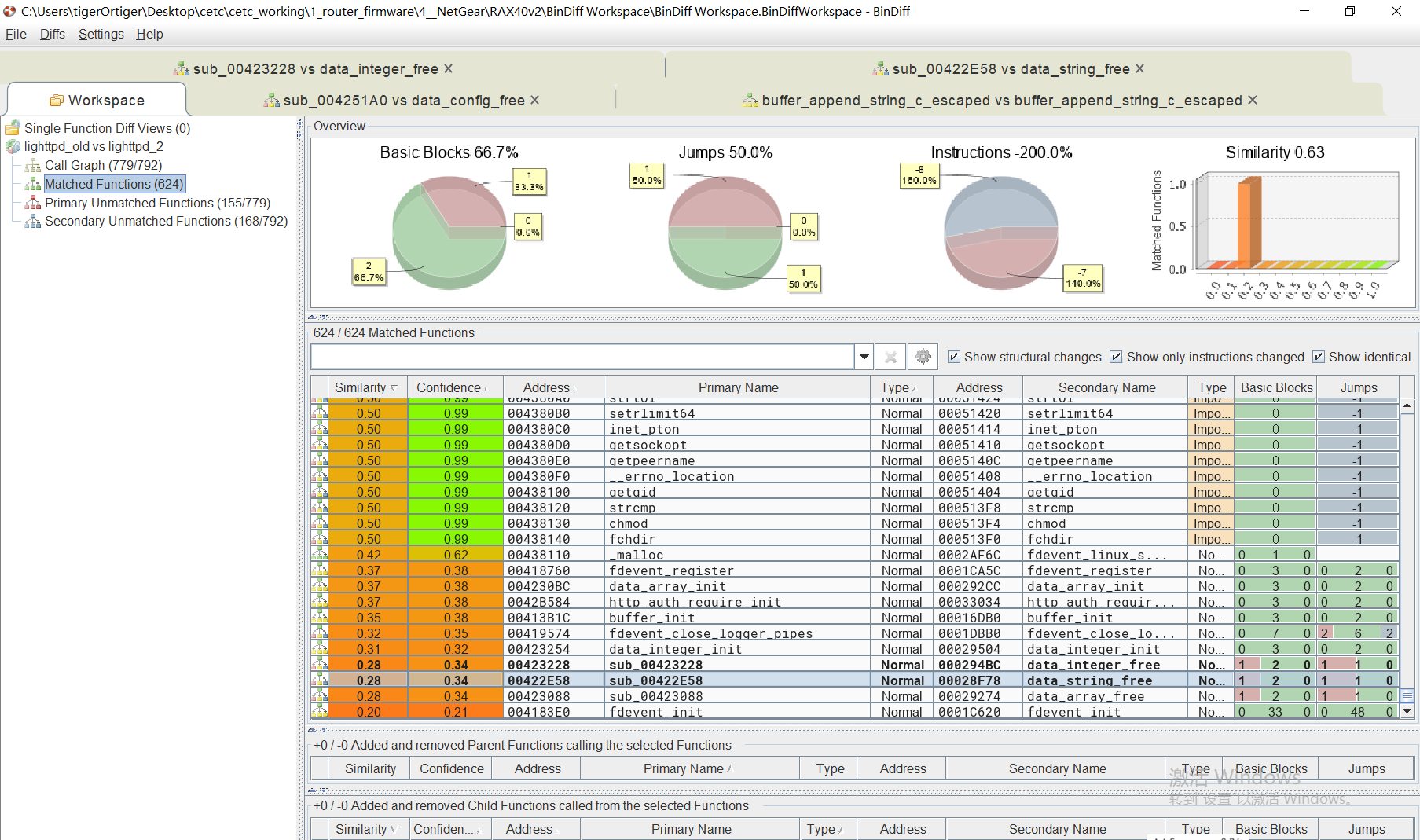Image resolution: width=1420 pixels, height=840 pixels.
Task: Select Primary Unmatched Functions (155/779)
Action: click(157, 203)
